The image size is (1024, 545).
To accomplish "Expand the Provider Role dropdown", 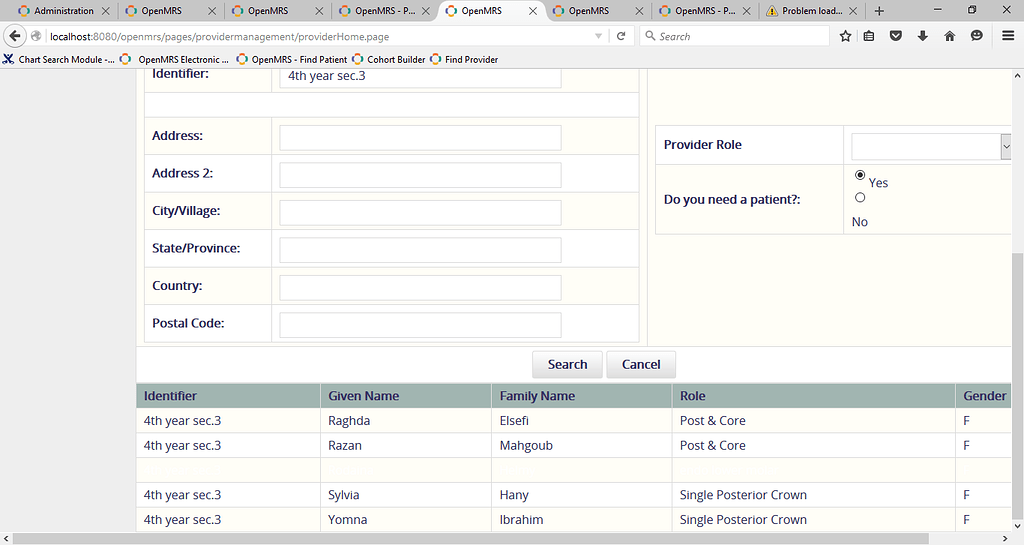I will tap(1005, 146).
